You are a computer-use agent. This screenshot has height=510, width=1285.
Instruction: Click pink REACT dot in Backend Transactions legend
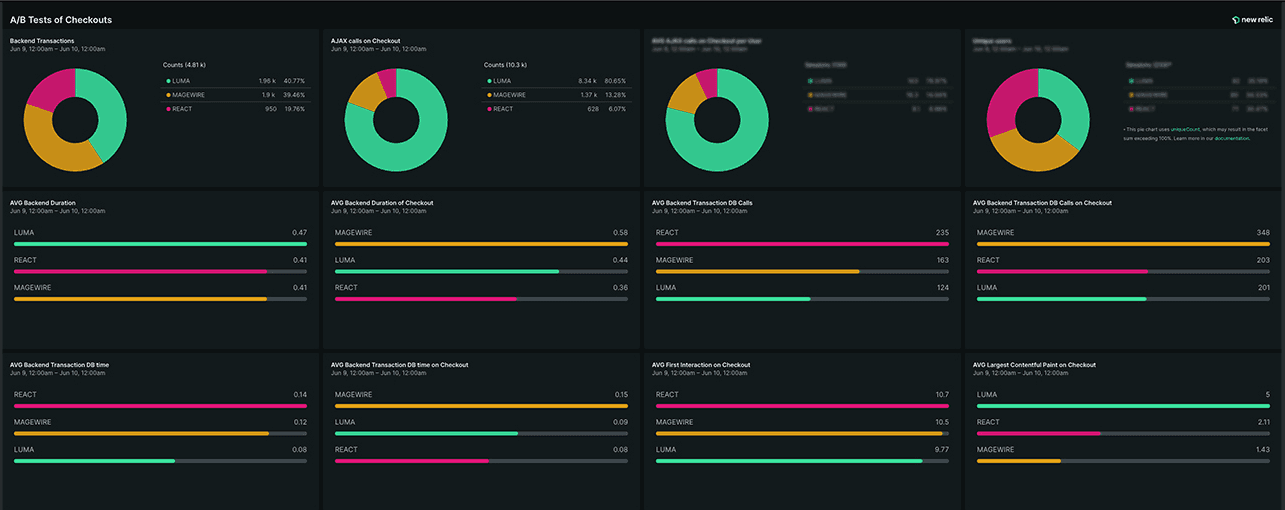tap(169, 109)
